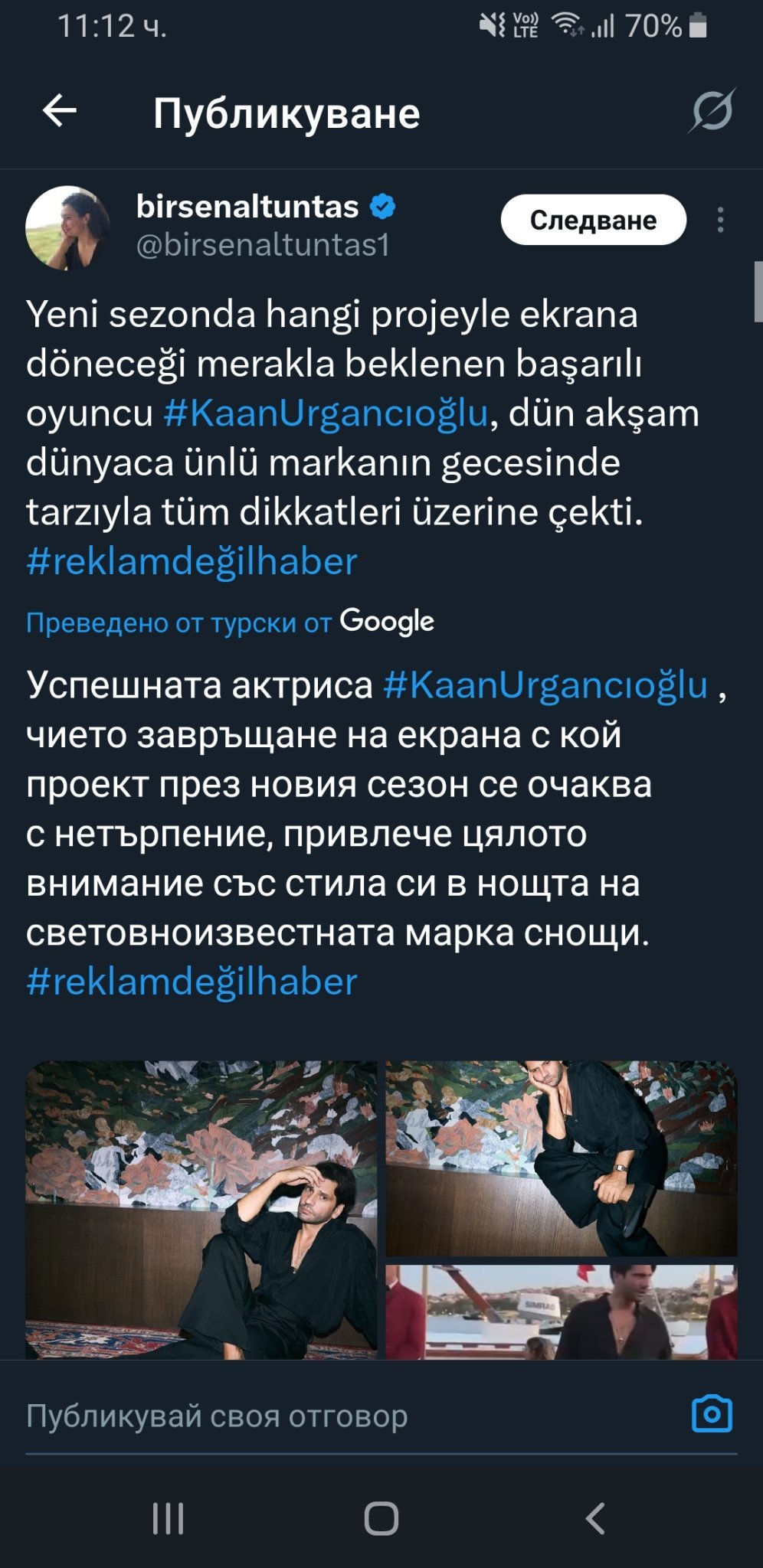
Task: Tap the Android home button
Action: [381, 1518]
